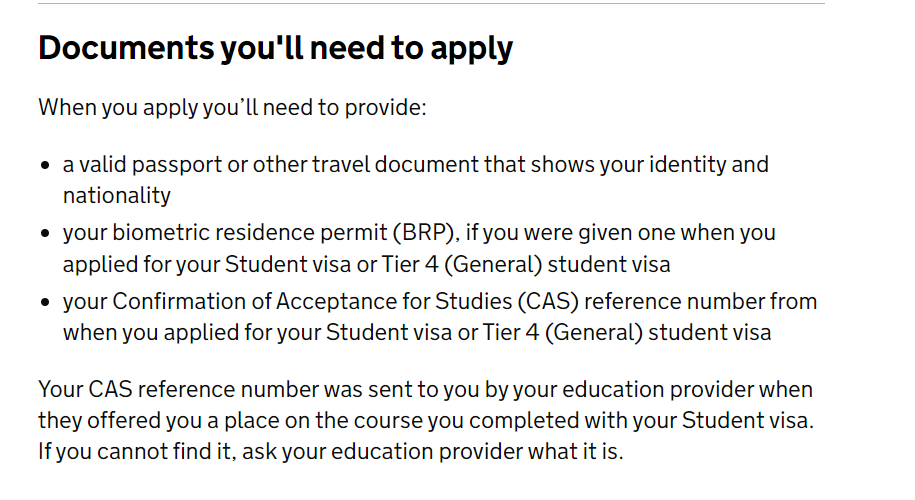Screen dimensions: 915x500
Task: Click the bullet point before "a valid passport"
Action: [46, 165]
